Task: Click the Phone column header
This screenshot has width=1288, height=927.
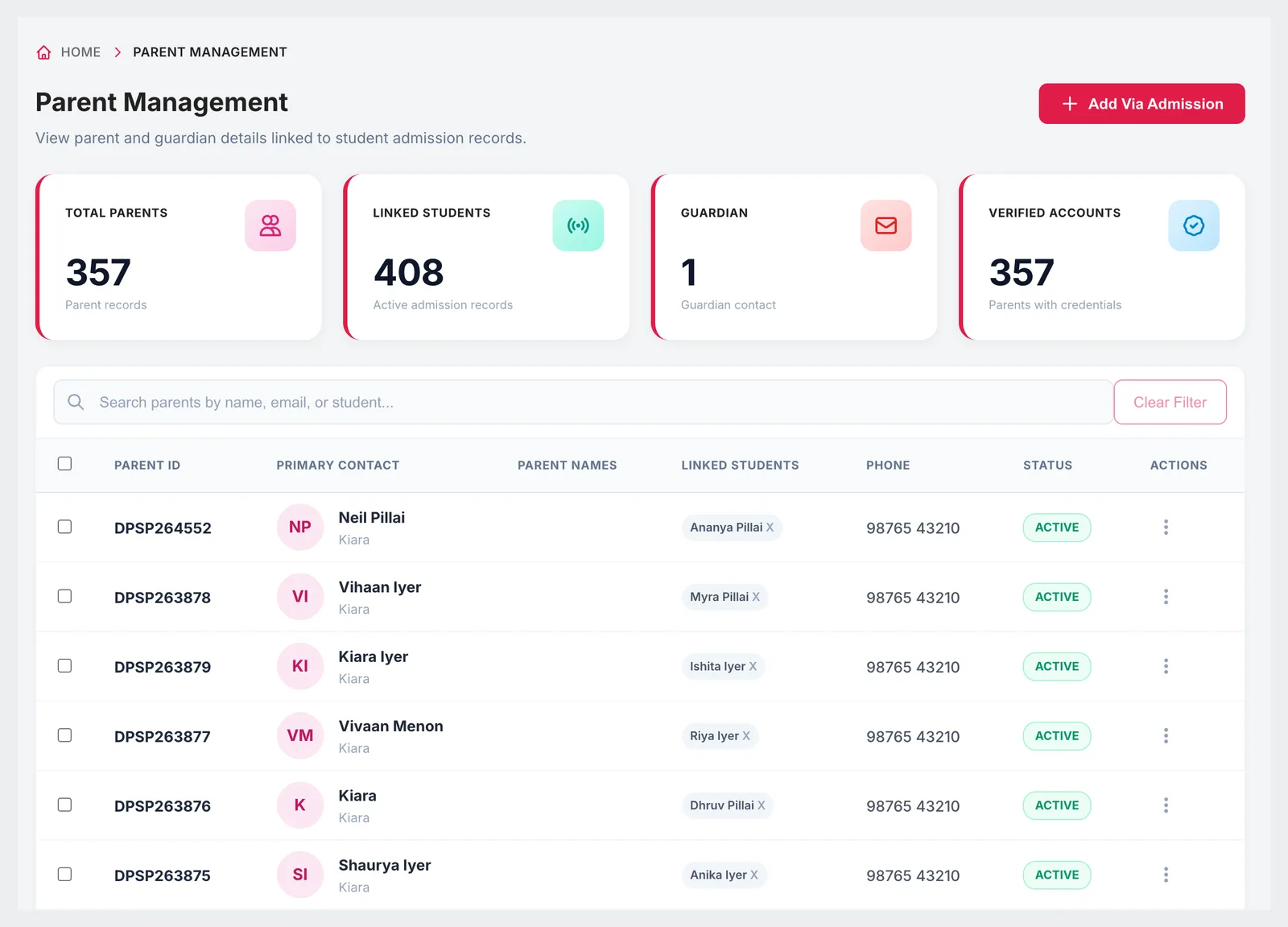Action: [x=888, y=466]
